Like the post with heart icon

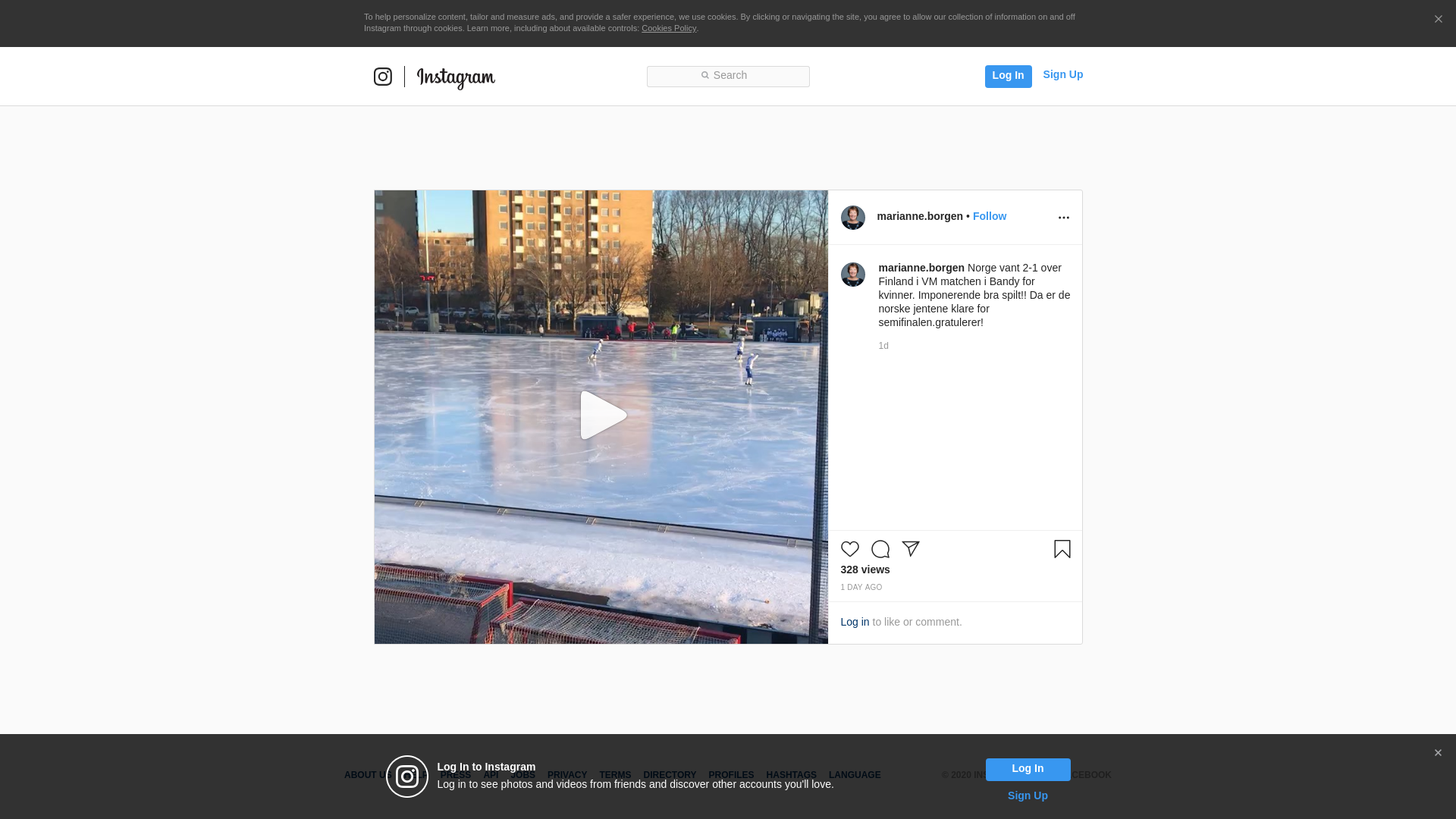849,549
